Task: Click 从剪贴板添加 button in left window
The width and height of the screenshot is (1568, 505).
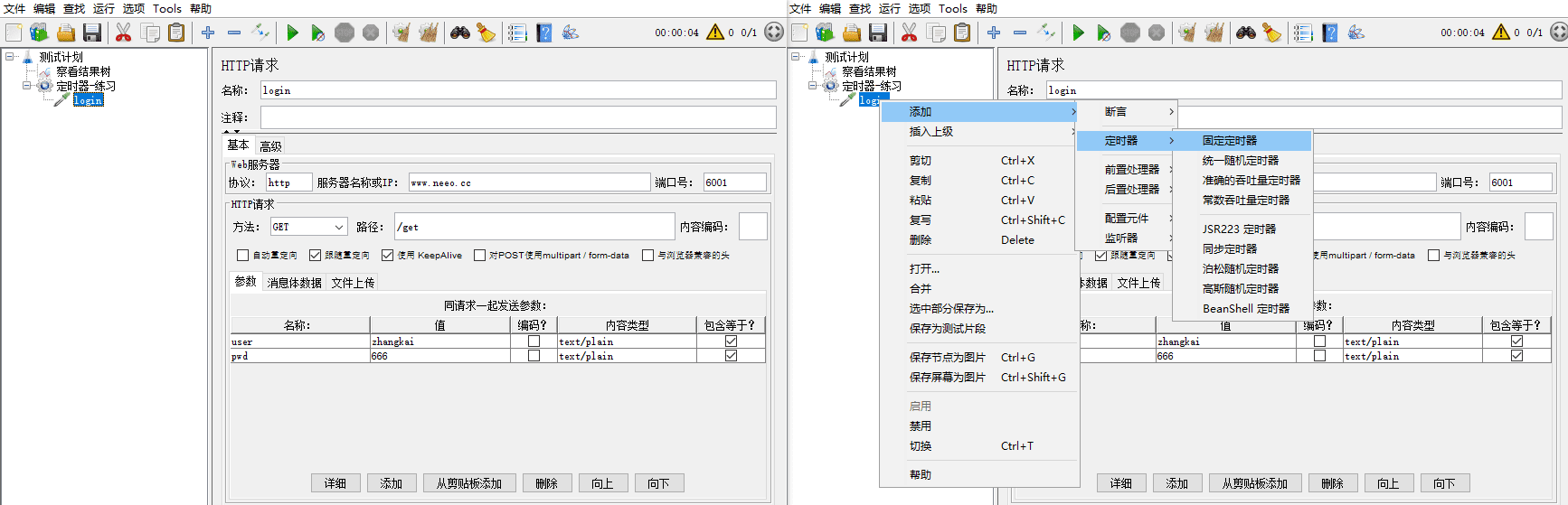Action: [x=469, y=483]
